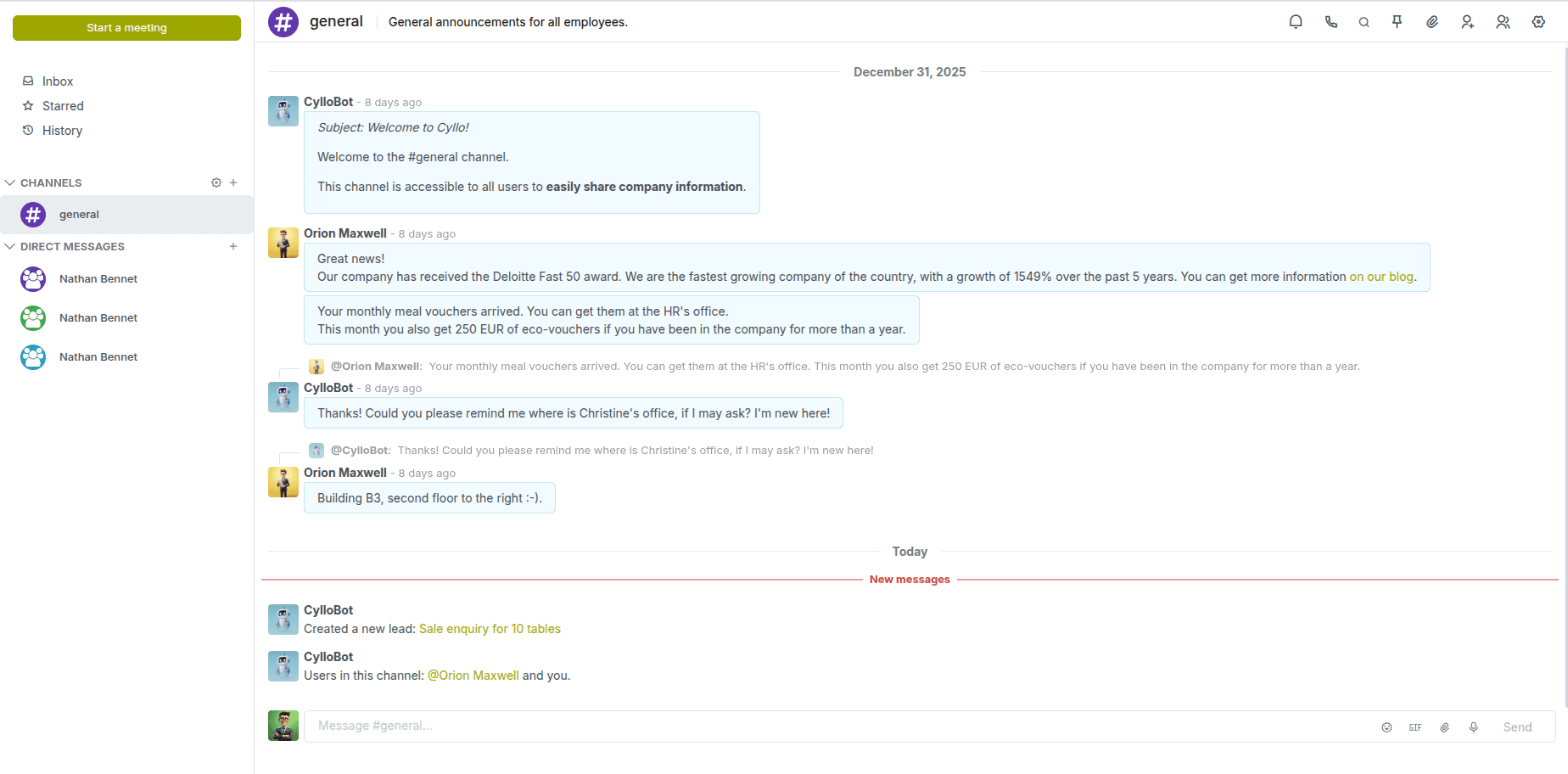Open the 'Sale enquiry for 10 tables' link
This screenshot has height=774, width=1568.
click(x=490, y=629)
